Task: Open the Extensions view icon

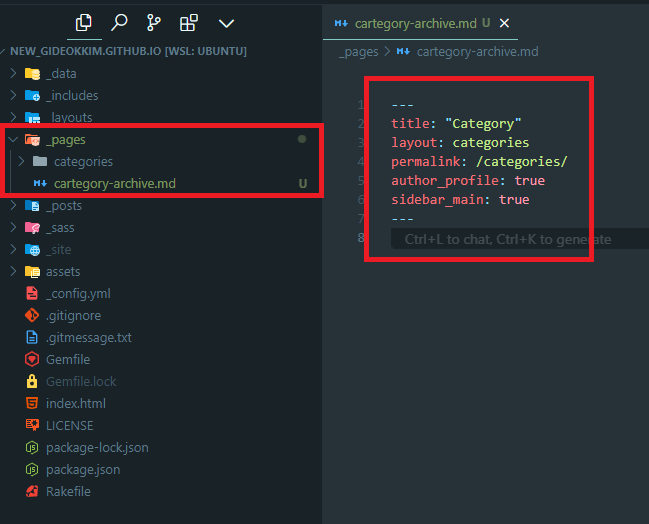Action: tap(188, 22)
